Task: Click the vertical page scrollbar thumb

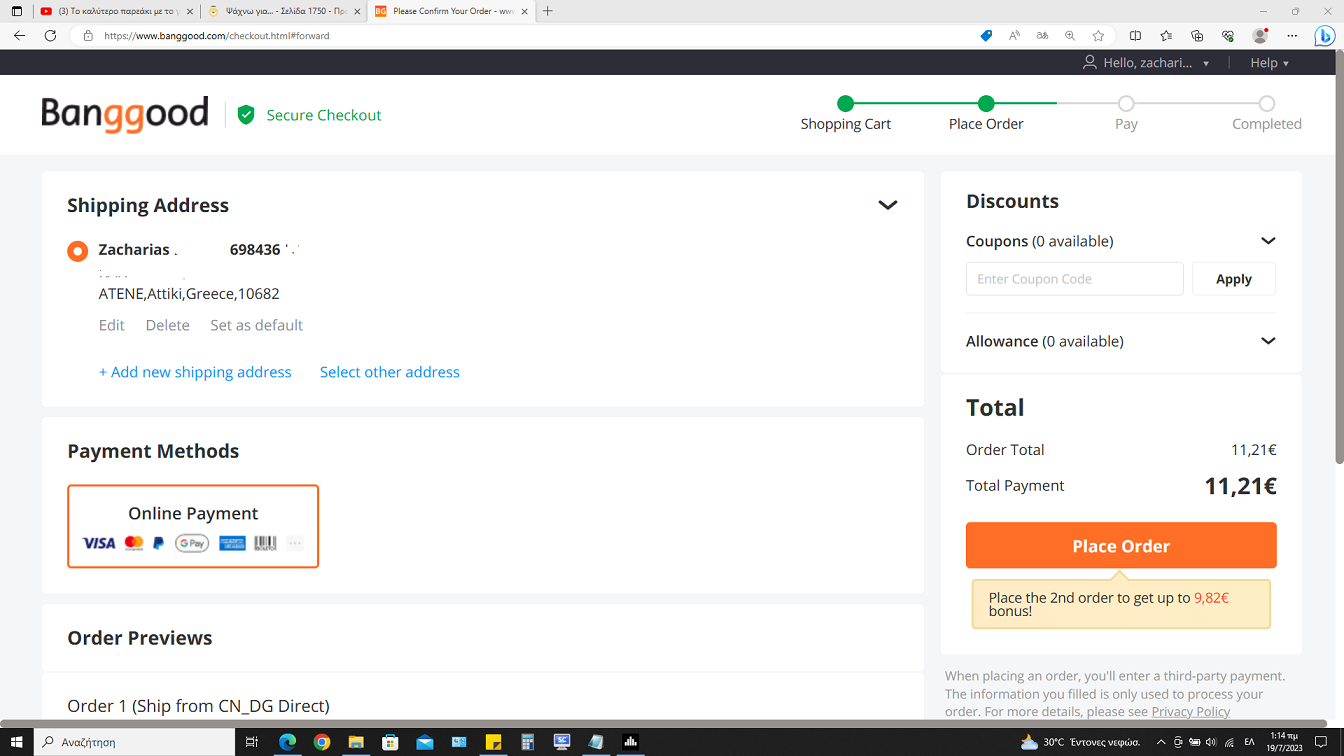Action: [x=1339, y=257]
